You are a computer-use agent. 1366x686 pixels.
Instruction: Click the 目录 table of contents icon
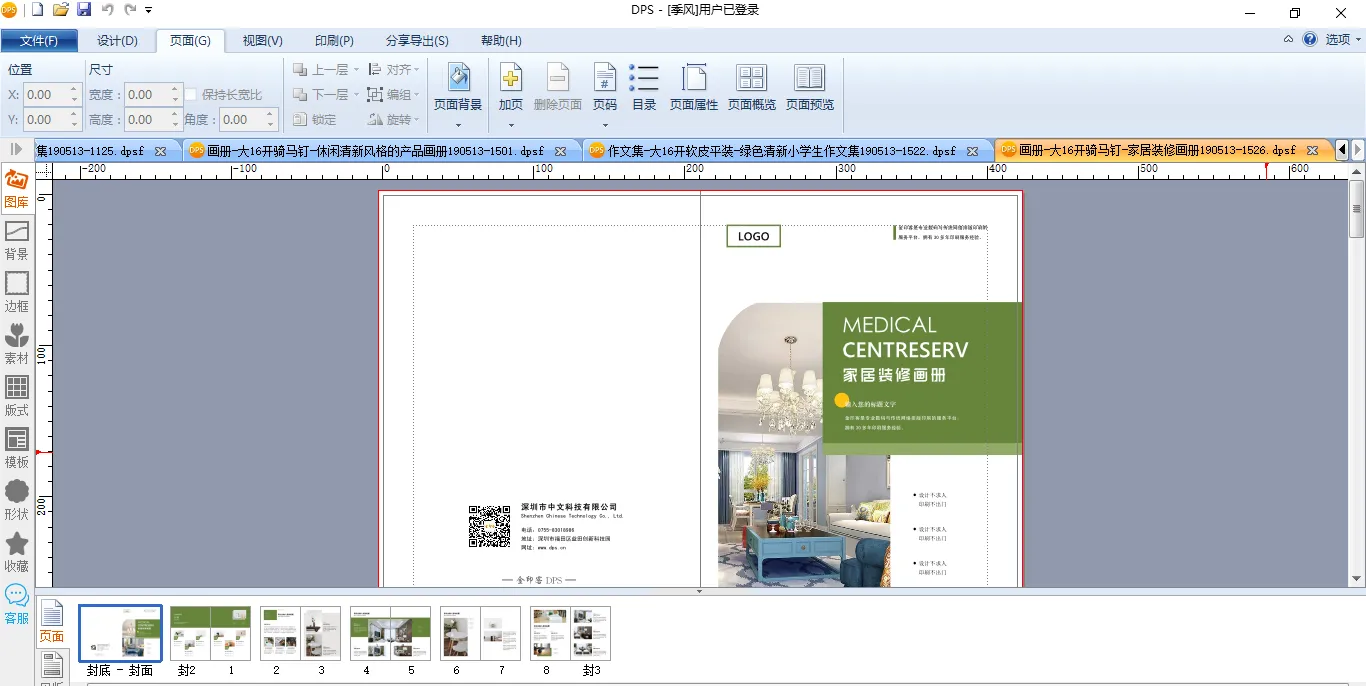[644, 88]
